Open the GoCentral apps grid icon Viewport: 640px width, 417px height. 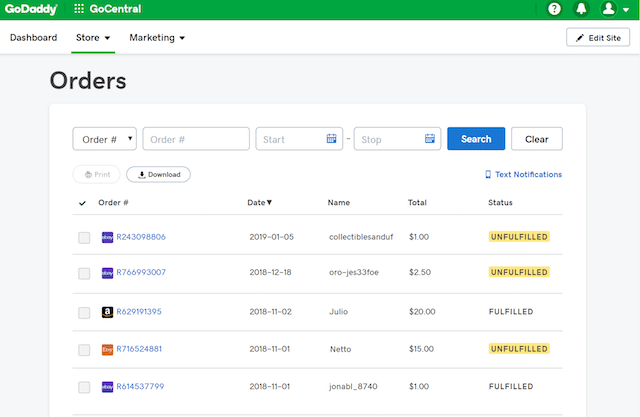point(79,9)
